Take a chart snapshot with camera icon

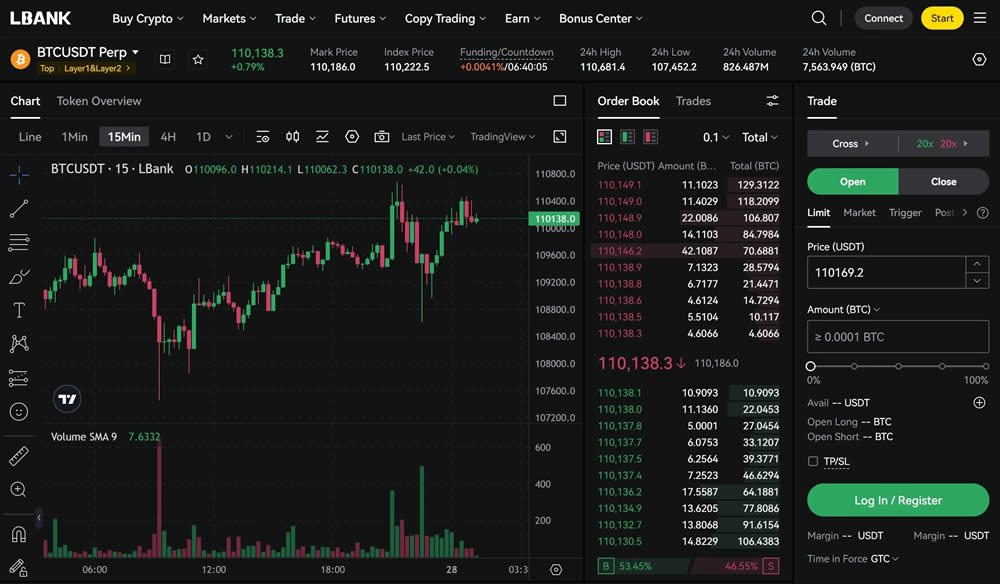pos(381,137)
